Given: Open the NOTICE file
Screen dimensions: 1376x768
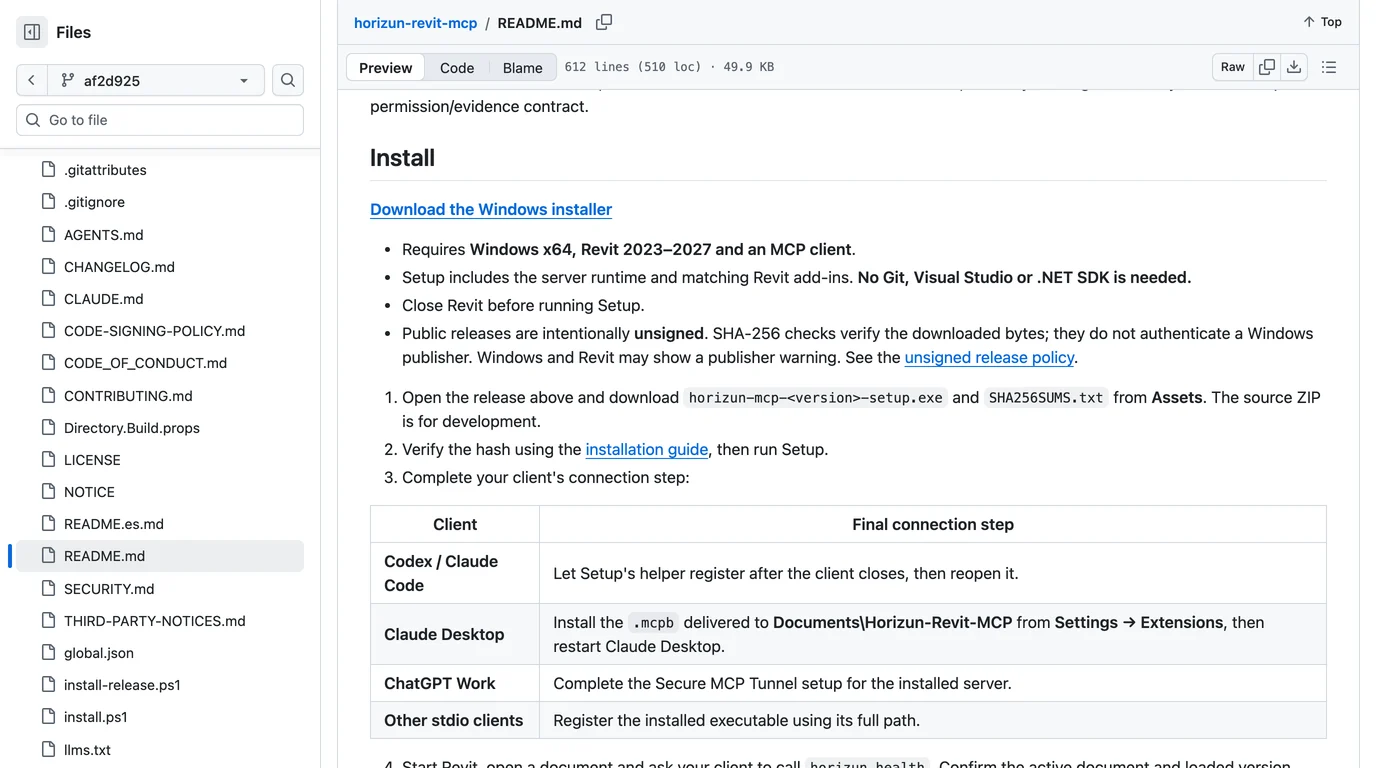Looking at the screenshot, I should 160,492.
